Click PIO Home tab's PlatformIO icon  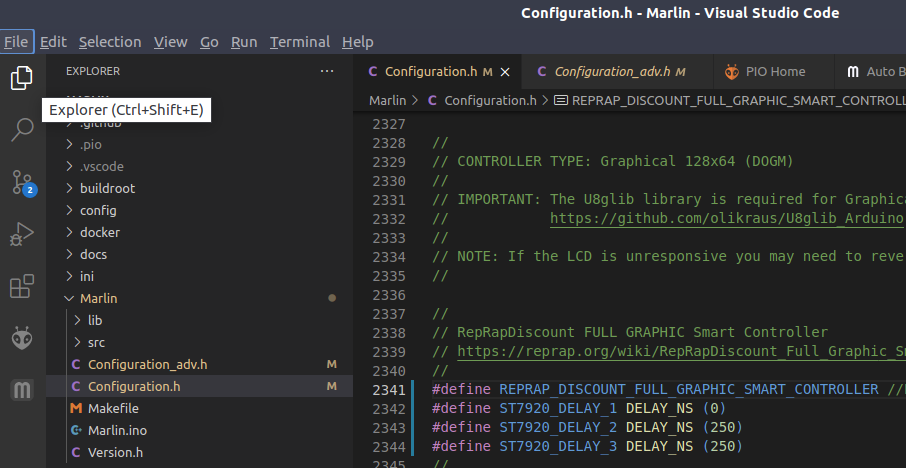tap(732, 72)
